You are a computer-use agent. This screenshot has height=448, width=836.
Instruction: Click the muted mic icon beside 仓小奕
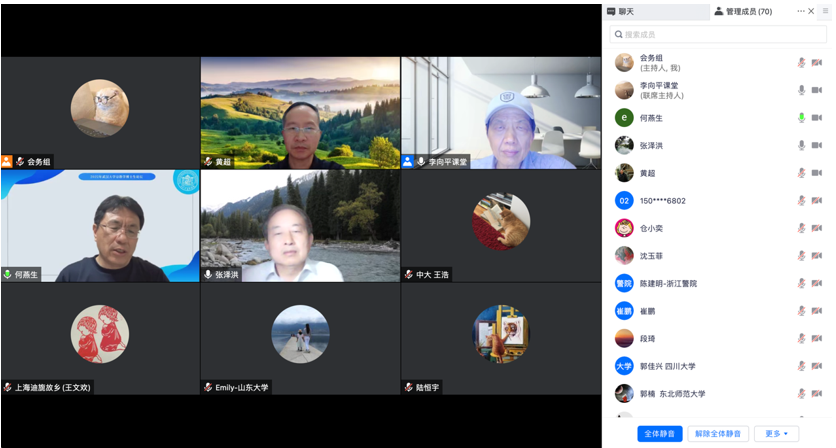[x=801, y=228]
